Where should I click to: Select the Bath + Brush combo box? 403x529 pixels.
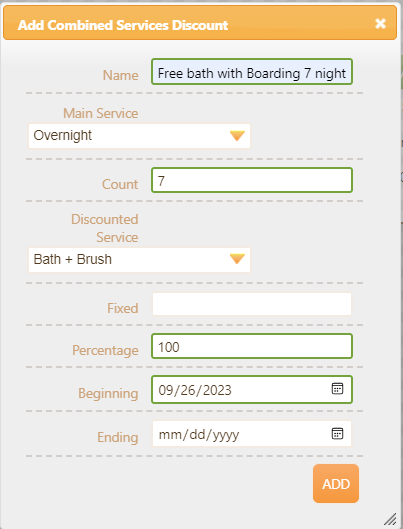[139, 260]
